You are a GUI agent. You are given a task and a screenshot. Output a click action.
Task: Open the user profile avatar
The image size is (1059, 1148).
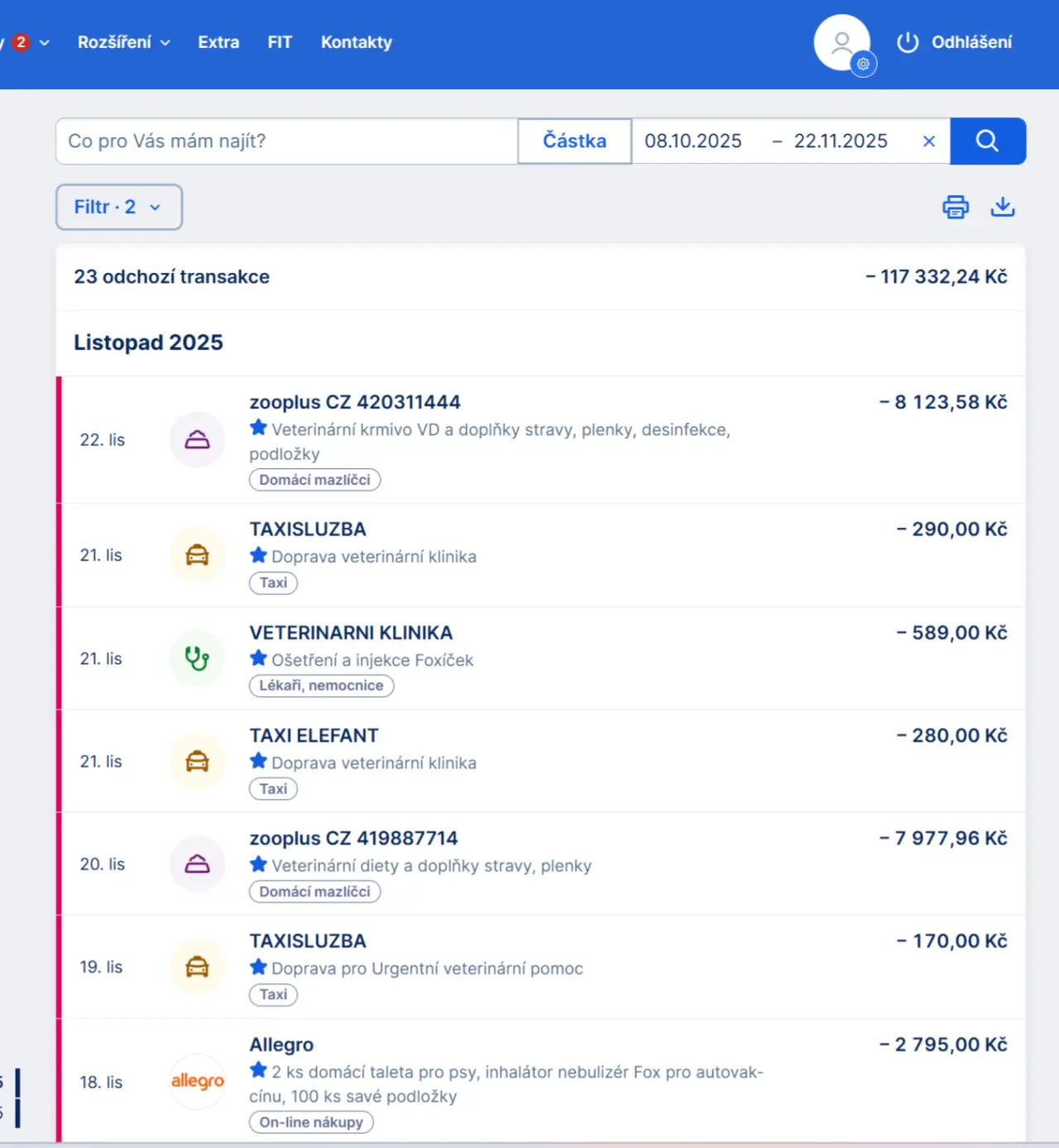(842, 43)
